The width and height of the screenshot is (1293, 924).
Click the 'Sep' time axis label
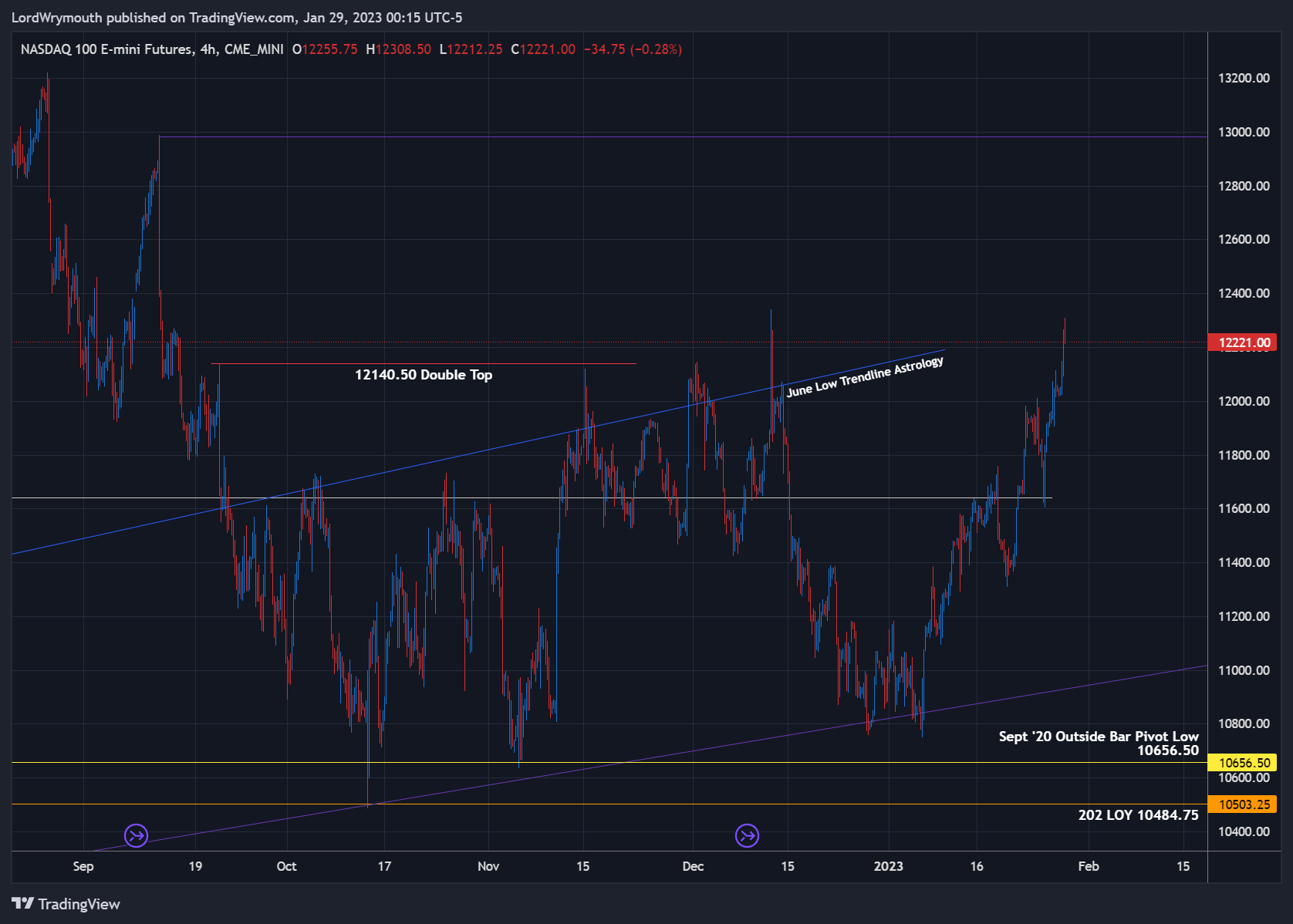(83, 866)
